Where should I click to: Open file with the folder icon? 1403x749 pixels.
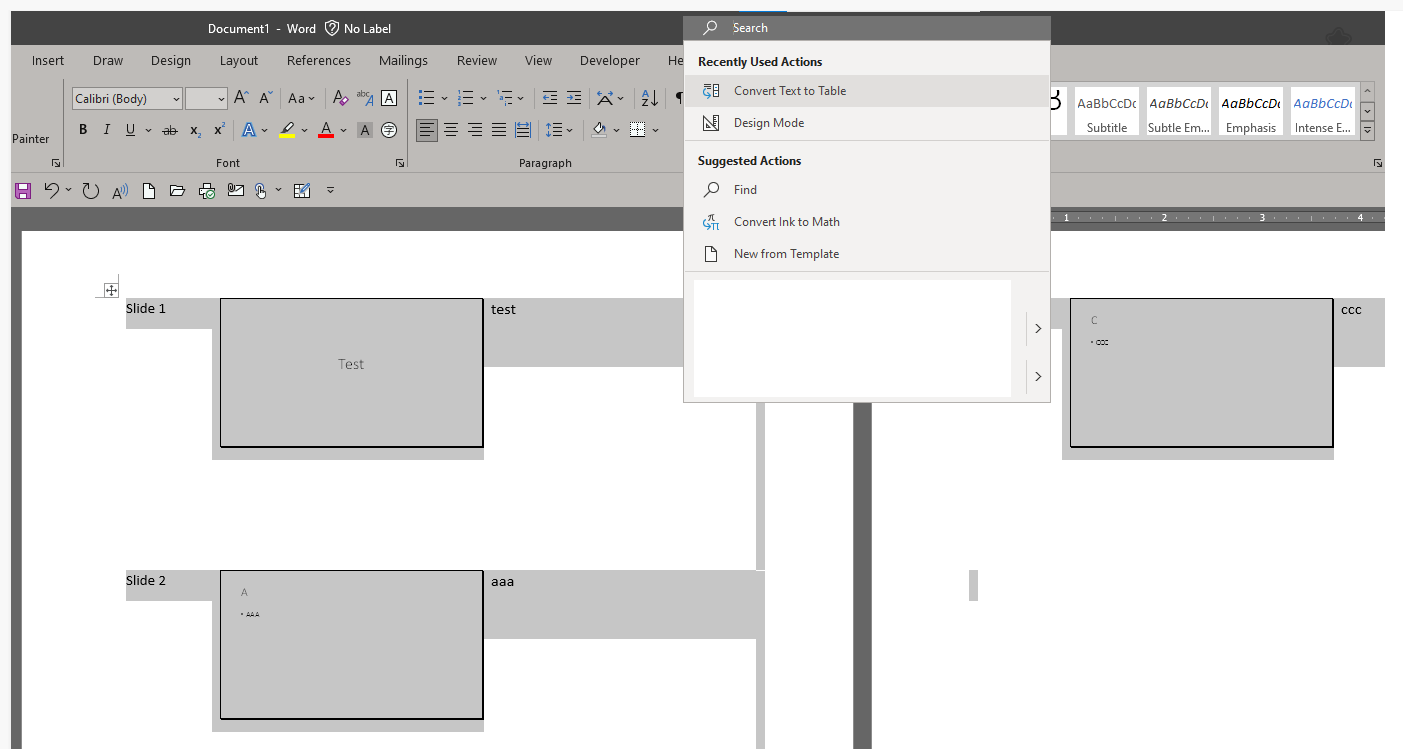(x=178, y=190)
